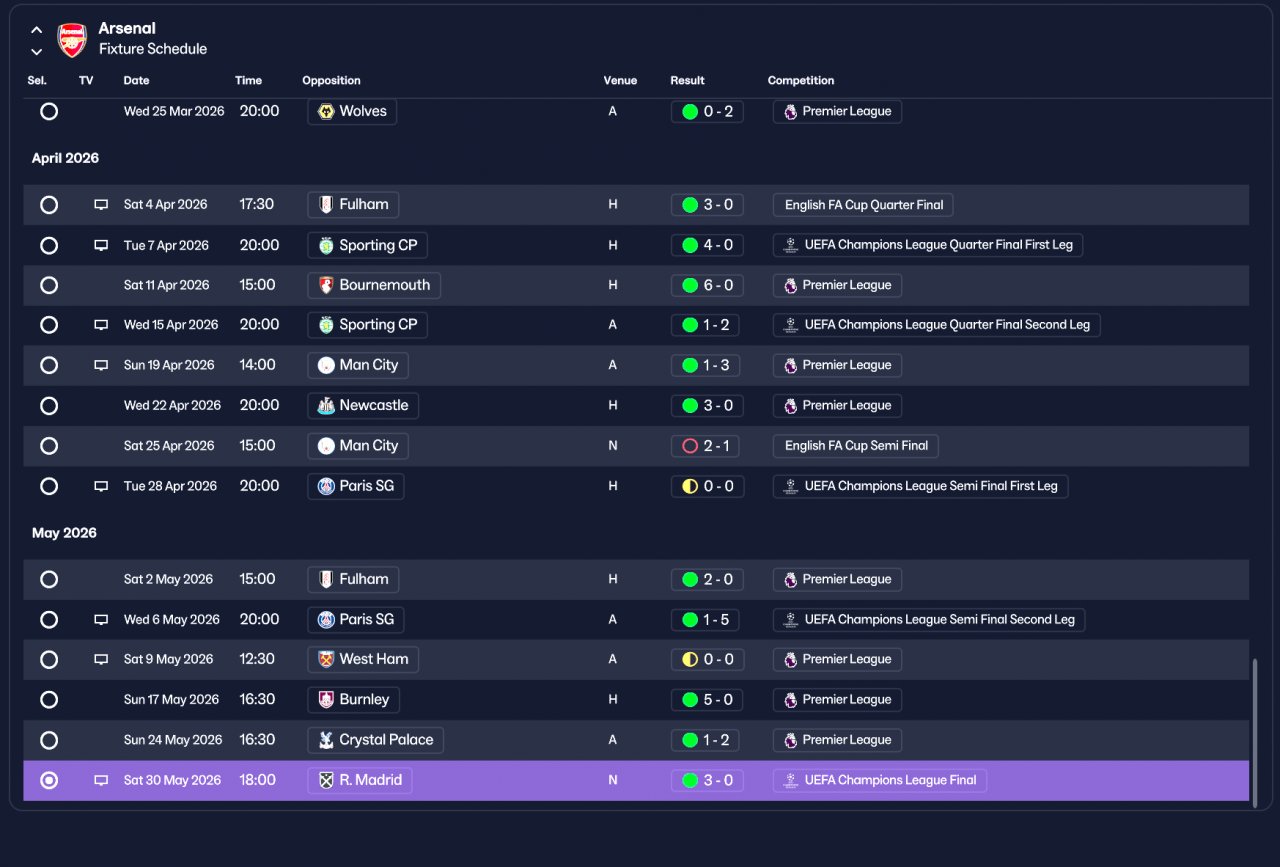Click TV icon for West Ham match
The width and height of the screenshot is (1280, 867).
click(101, 660)
